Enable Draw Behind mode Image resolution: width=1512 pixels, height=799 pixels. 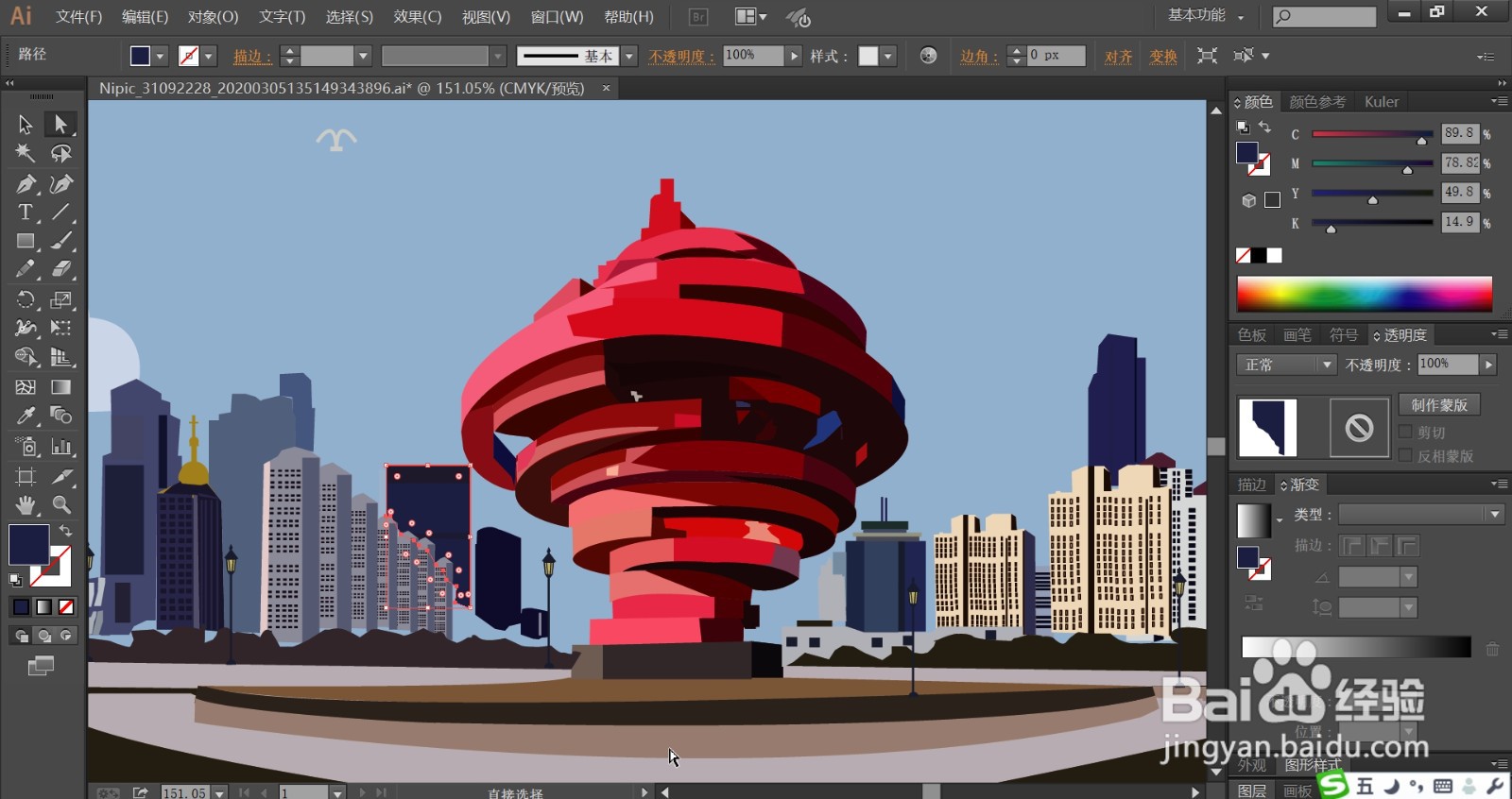coord(43,636)
